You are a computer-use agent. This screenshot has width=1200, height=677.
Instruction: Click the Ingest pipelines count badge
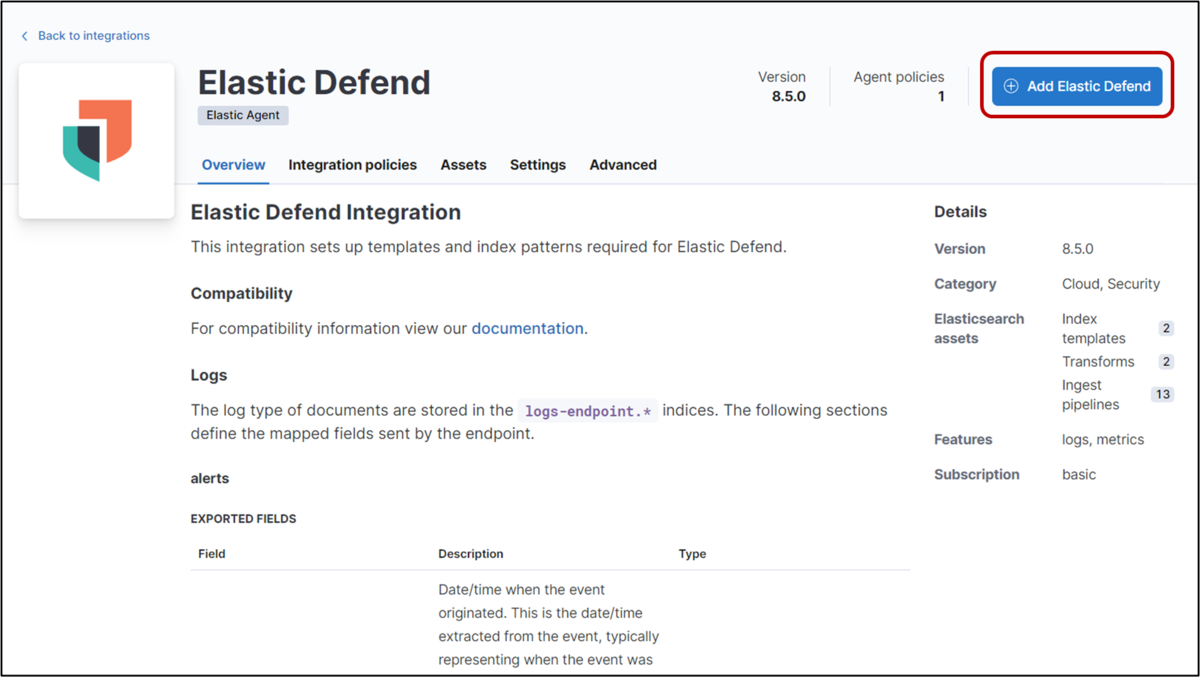click(1162, 394)
